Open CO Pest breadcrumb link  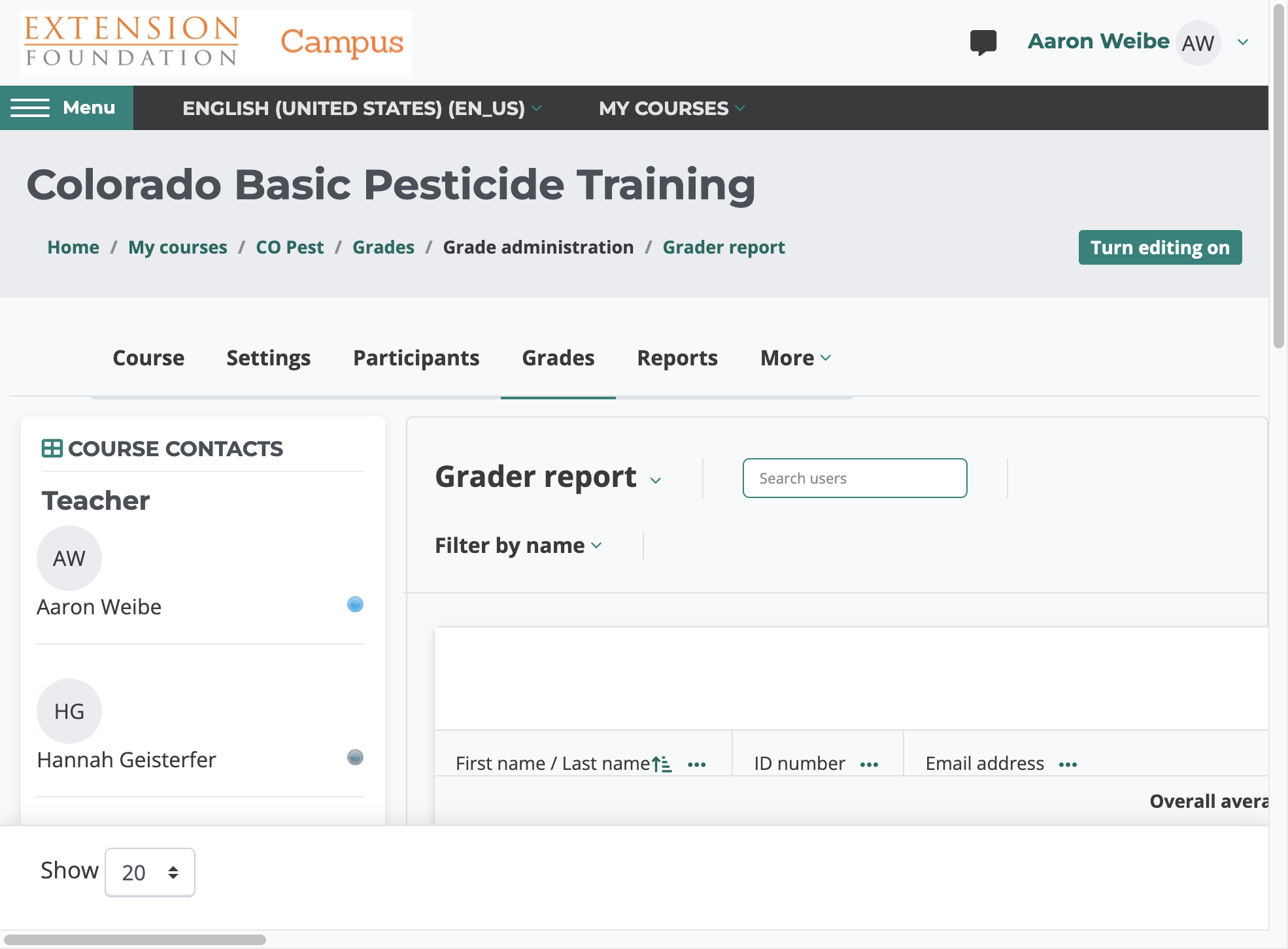tap(290, 247)
